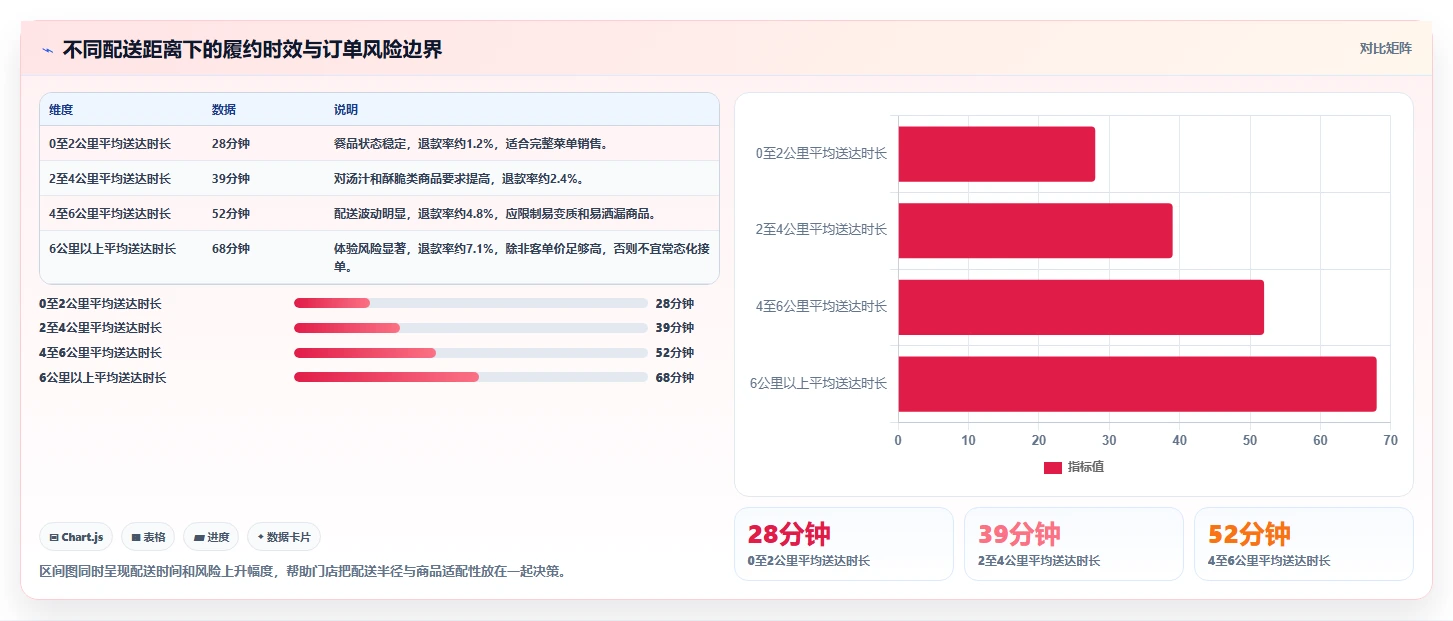Viewport: 1453px width, 621px height.
Task: Click the 指标值 legend label
Action: (x=1086, y=467)
